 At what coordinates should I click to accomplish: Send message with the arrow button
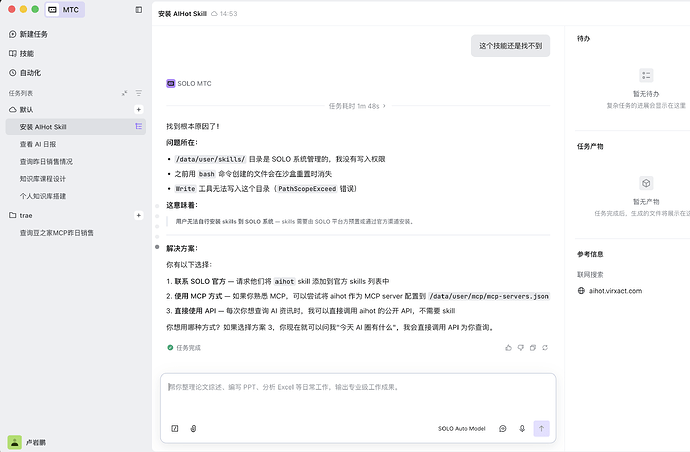pyautogui.click(x=542, y=429)
